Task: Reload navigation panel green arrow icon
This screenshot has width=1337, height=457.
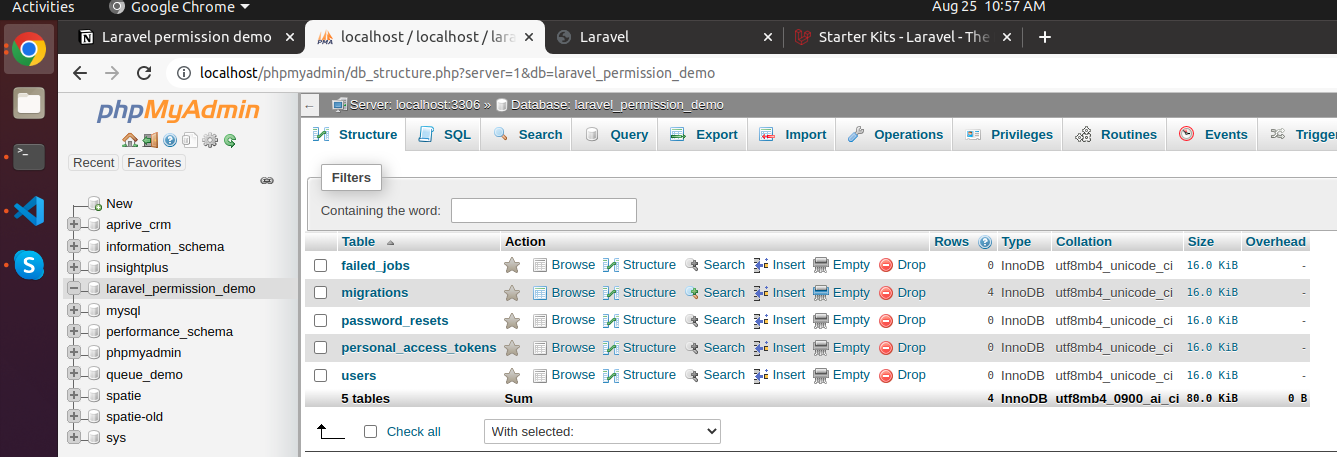Action: pos(230,140)
